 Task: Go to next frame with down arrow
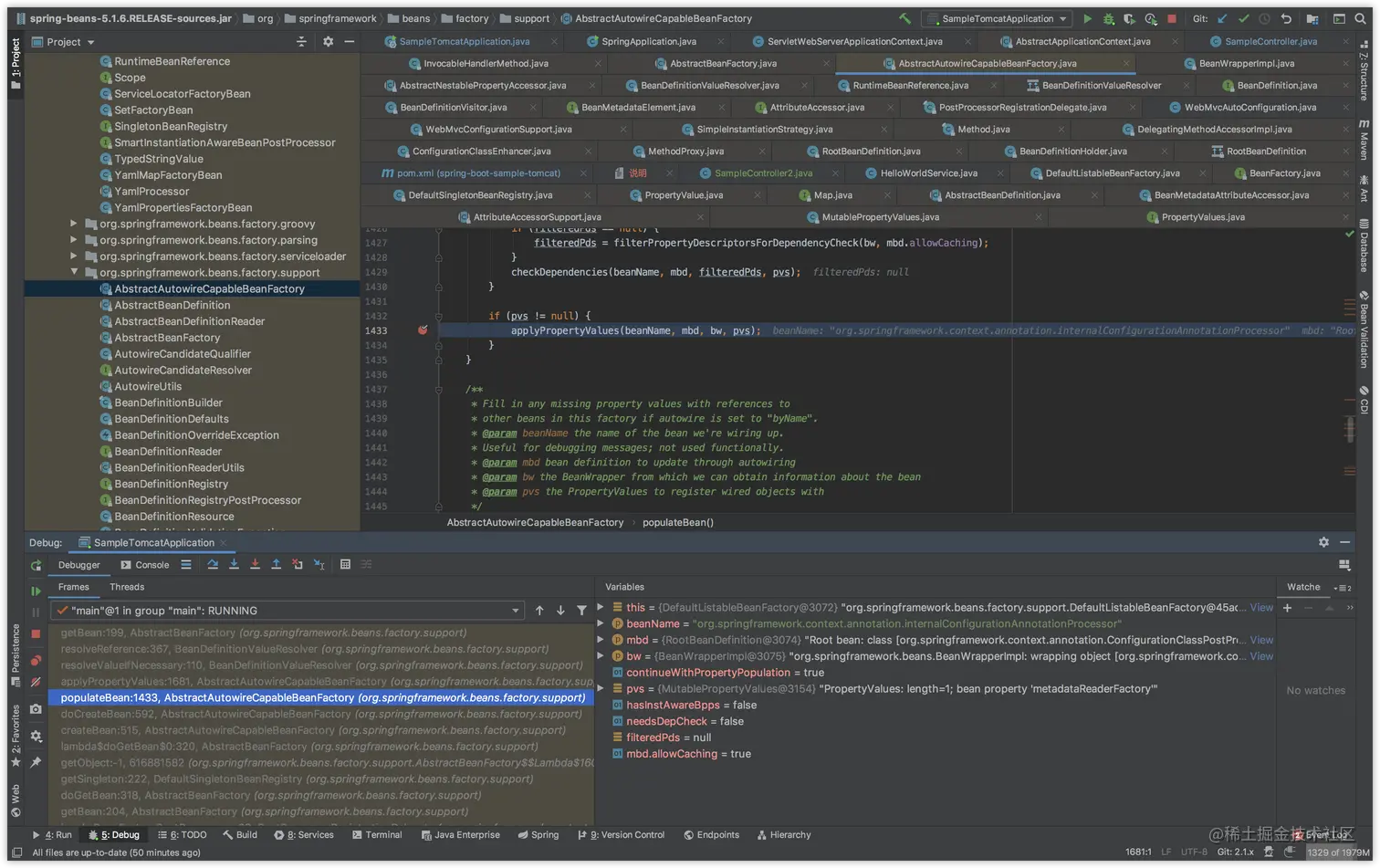click(560, 611)
